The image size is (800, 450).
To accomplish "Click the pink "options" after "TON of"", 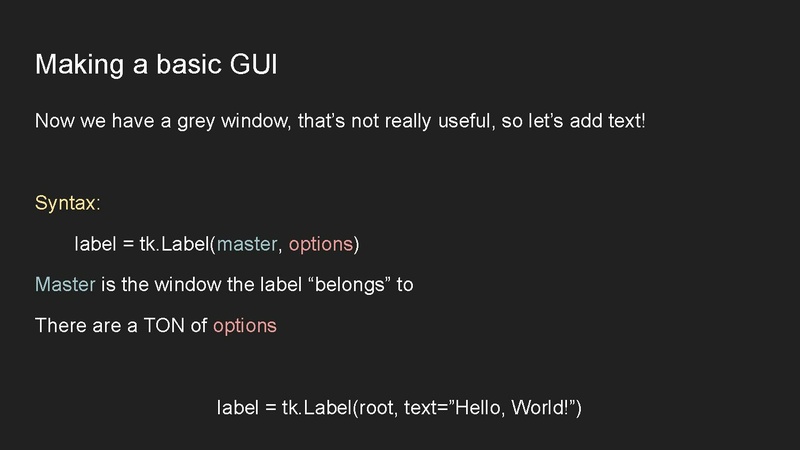I will [245, 326].
